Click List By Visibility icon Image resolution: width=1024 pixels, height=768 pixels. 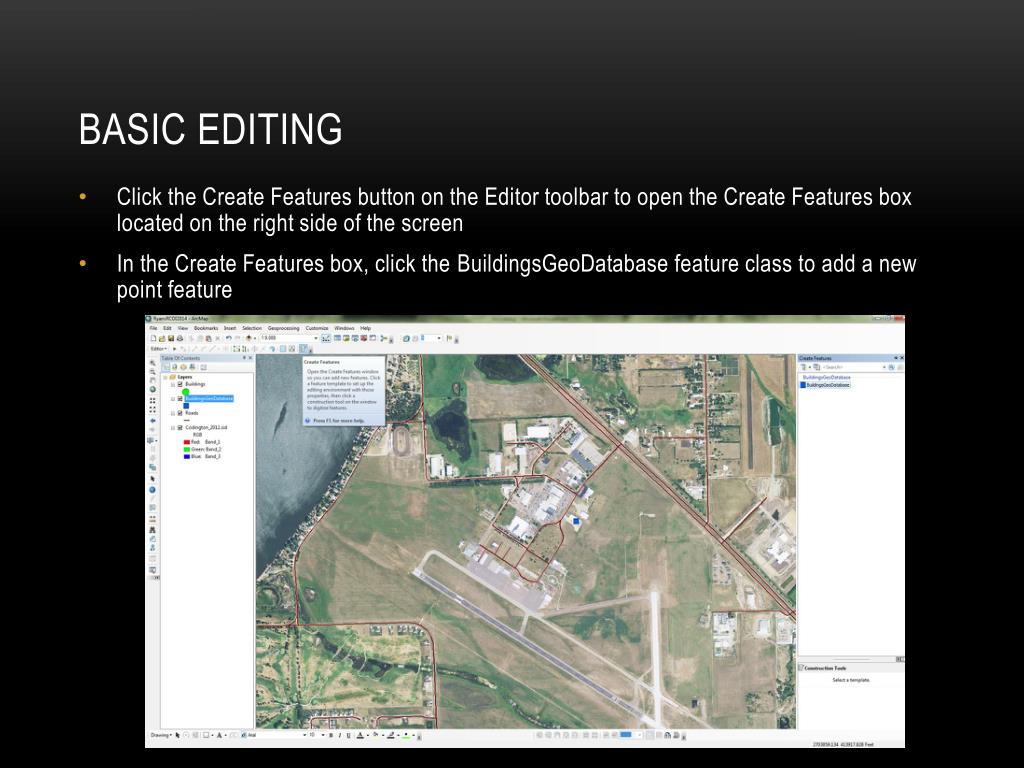(184, 367)
